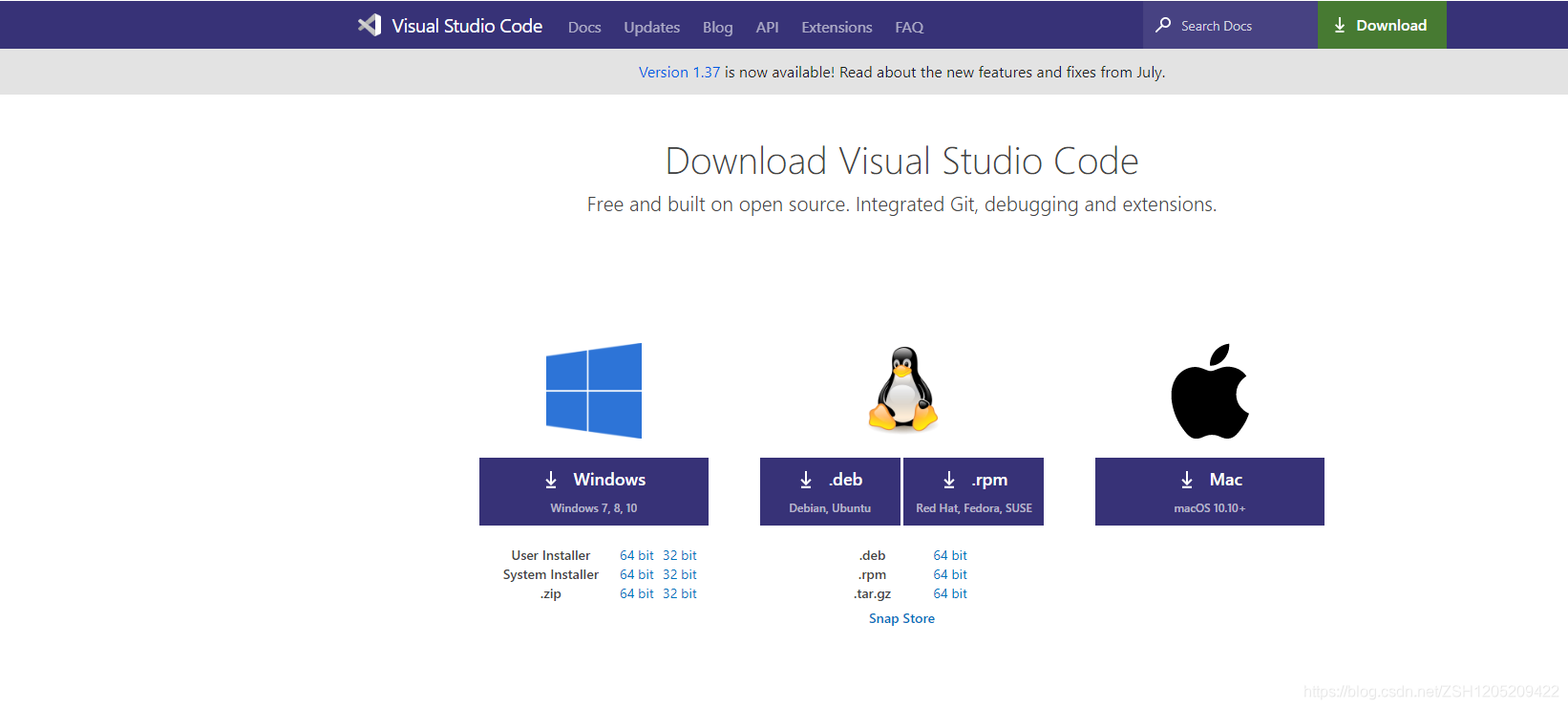Click the search magnifier icon
1568x709 pixels.
click(1163, 25)
